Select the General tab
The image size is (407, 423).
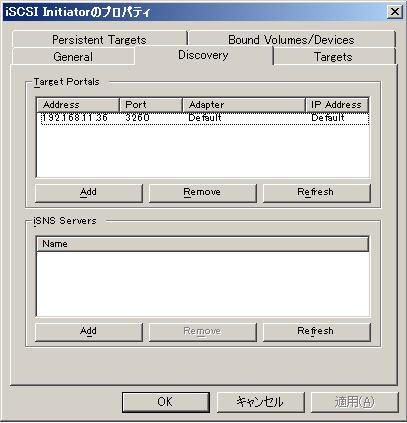pyautogui.click(x=73, y=56)
